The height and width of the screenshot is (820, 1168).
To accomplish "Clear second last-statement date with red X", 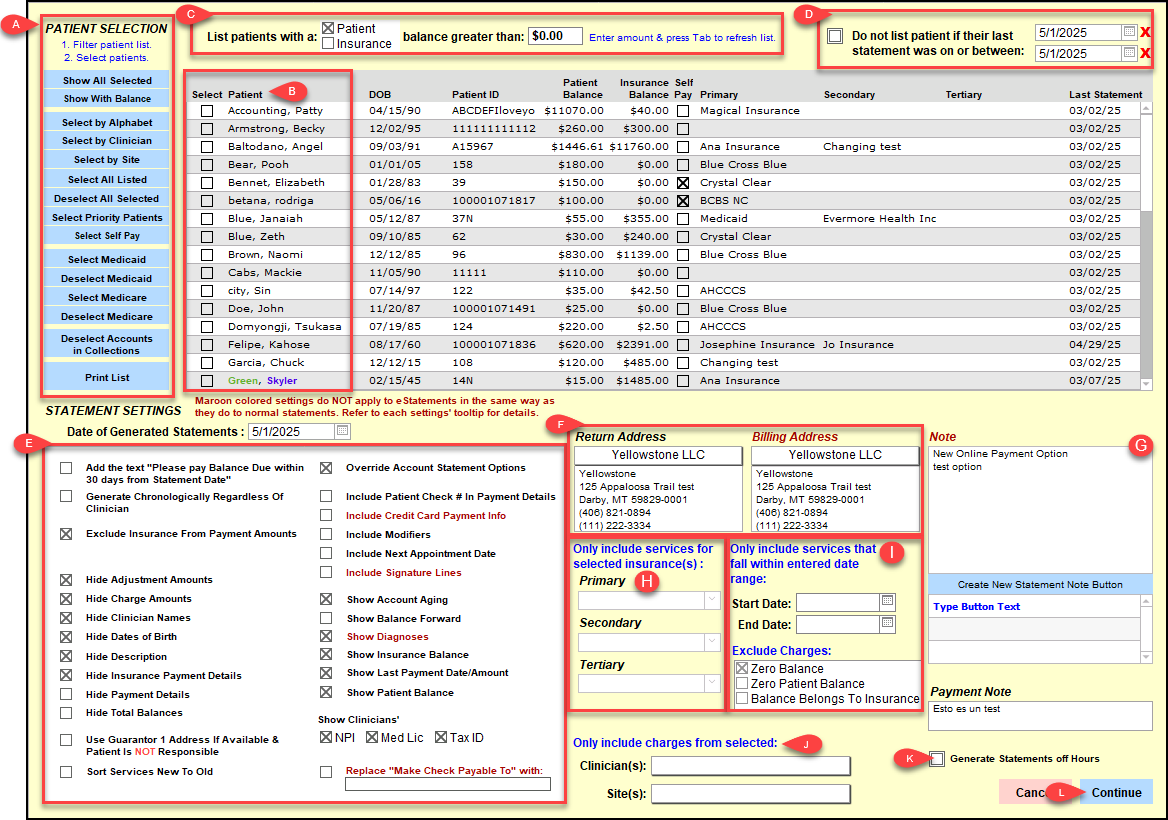I will [x=1146, y=53].
